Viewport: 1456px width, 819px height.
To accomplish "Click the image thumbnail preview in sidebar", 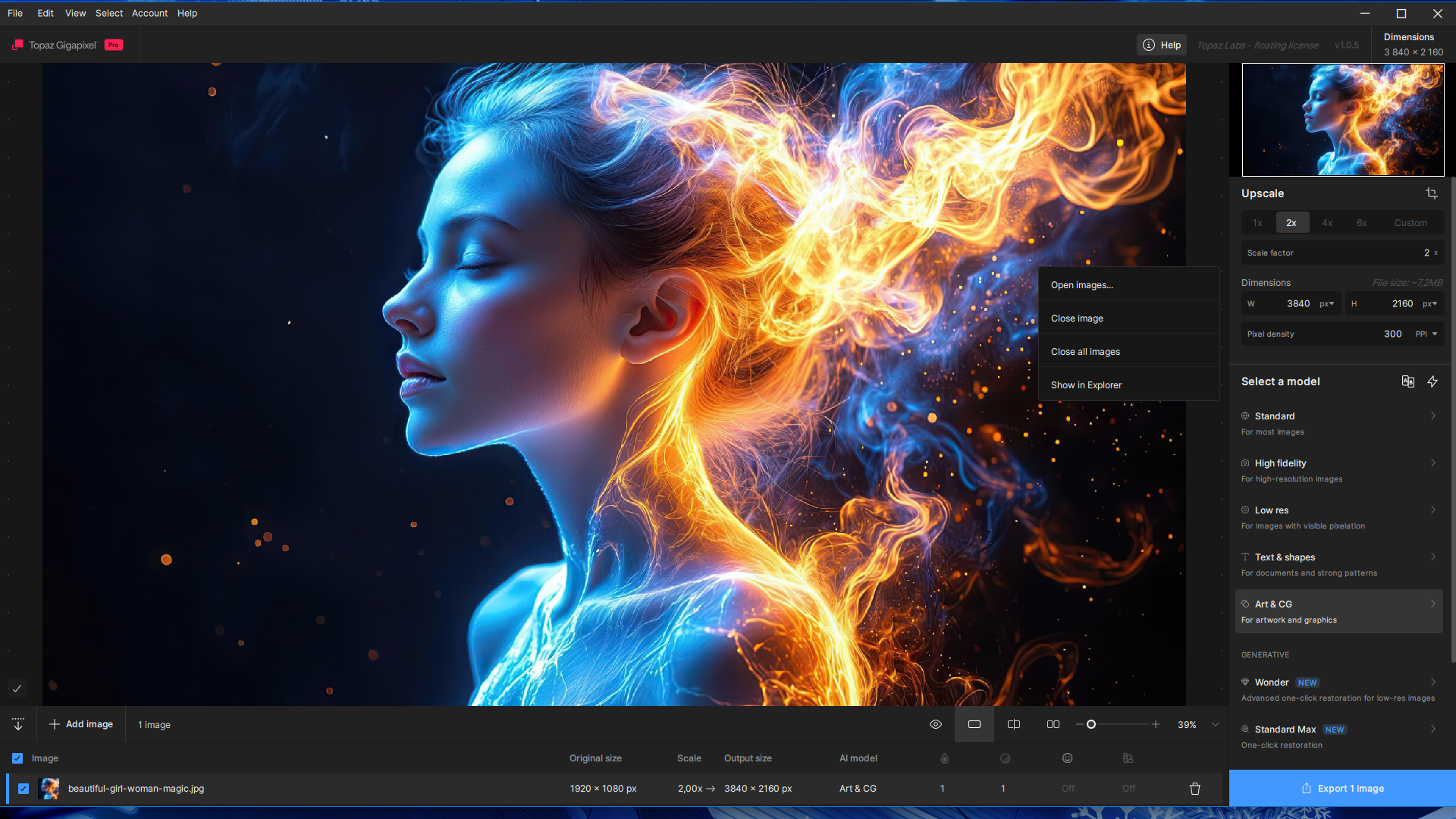I will (1342, 120).
